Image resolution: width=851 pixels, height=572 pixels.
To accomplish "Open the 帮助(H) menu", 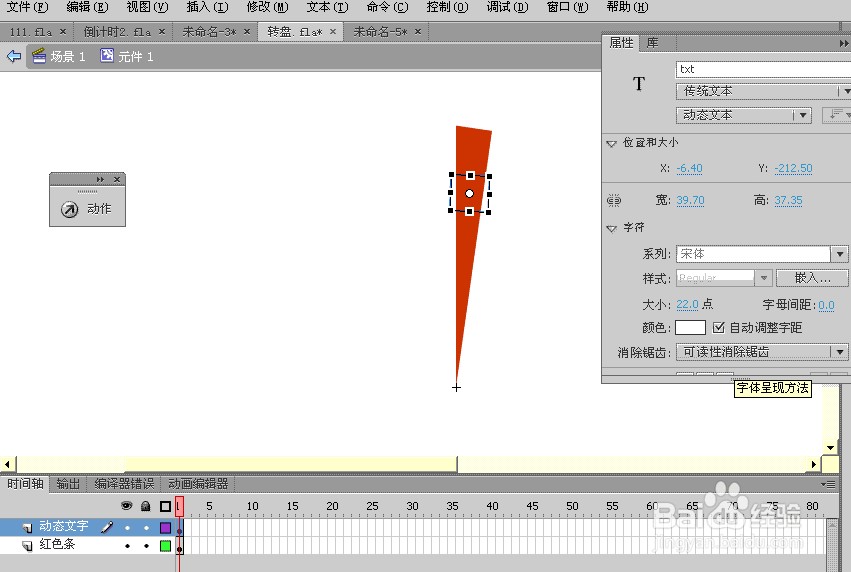I will coord(627,8).
